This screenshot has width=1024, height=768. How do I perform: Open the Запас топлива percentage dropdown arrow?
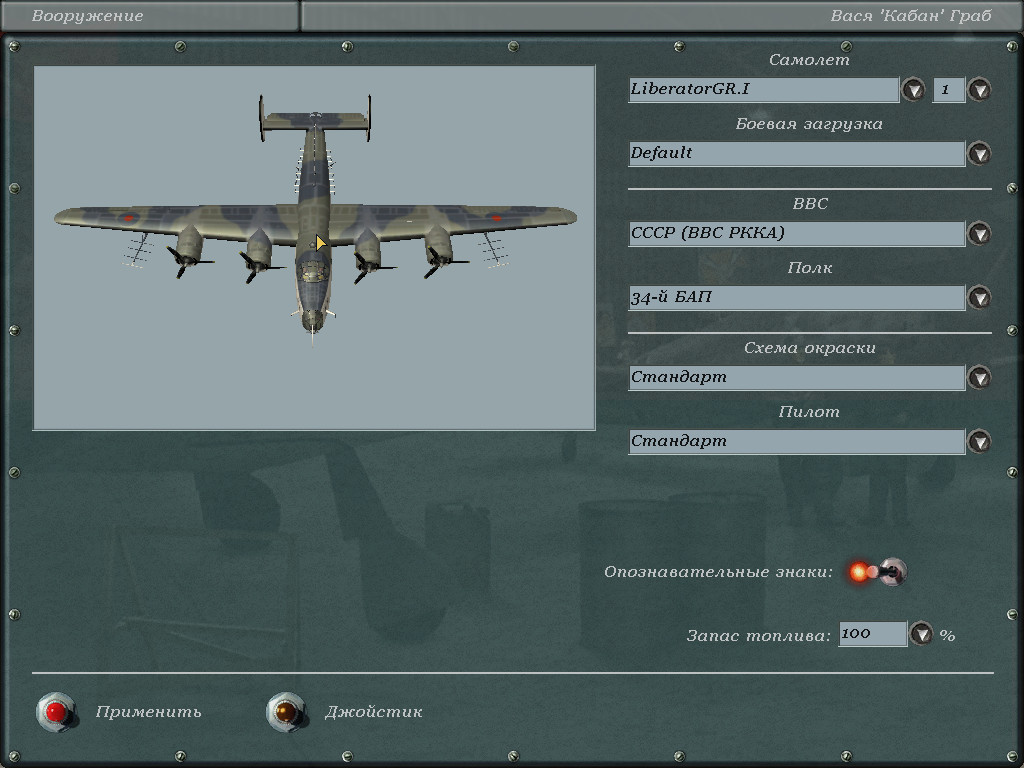pos(921,633)
